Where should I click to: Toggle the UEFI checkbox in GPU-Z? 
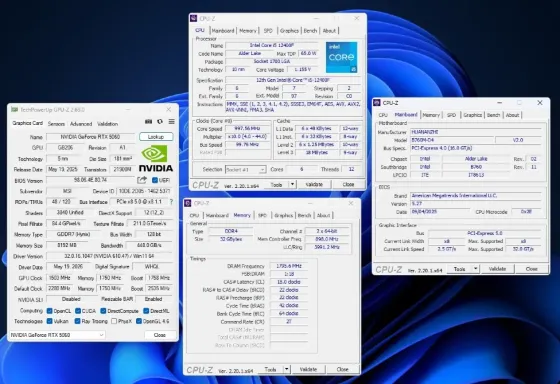(155, 180)
